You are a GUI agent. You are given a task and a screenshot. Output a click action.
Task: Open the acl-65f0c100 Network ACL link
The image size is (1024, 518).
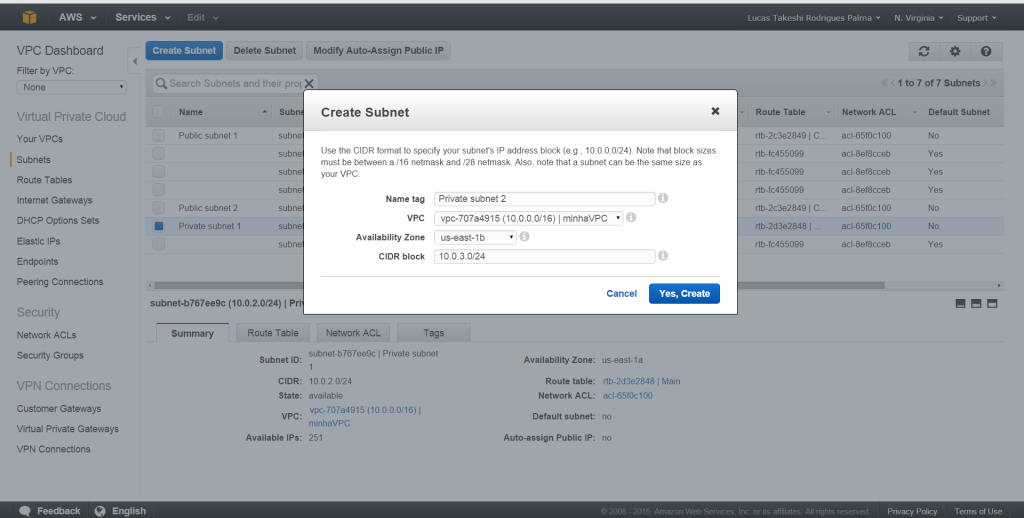628,396
